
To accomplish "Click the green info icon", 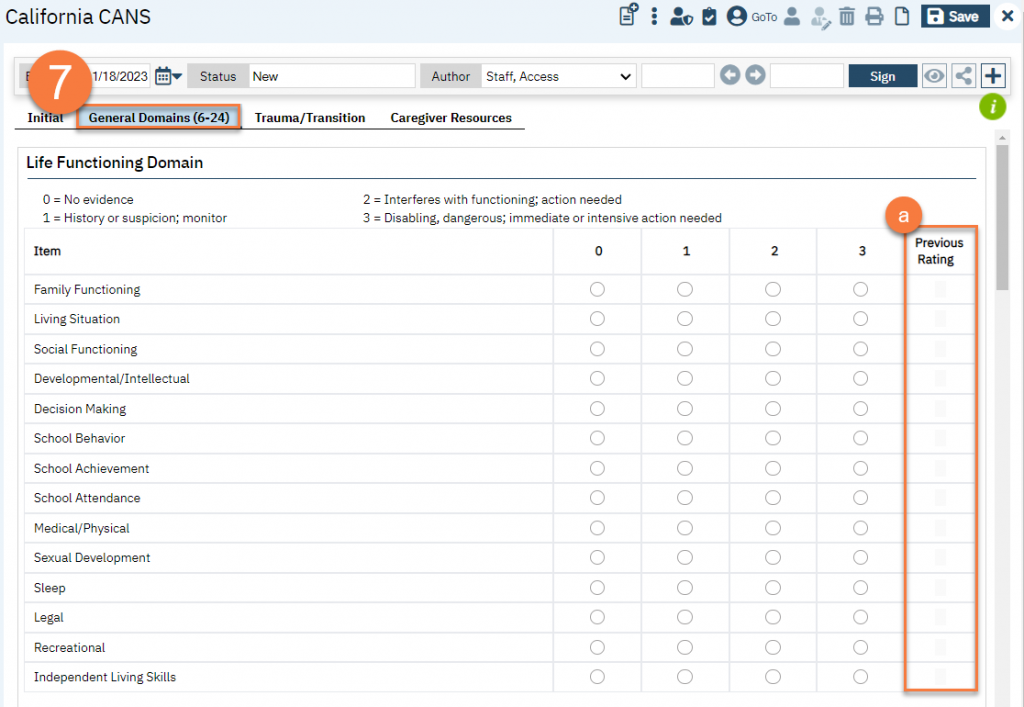I will [x=992, y=106].
